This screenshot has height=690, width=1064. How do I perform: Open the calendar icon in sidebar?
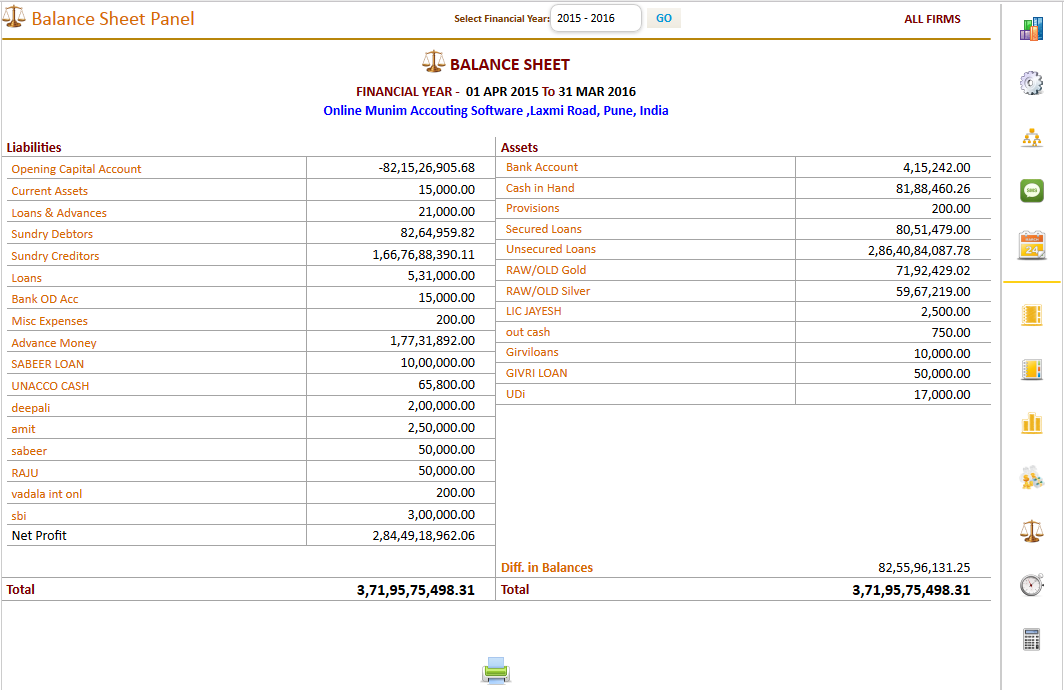(1031, 245)
